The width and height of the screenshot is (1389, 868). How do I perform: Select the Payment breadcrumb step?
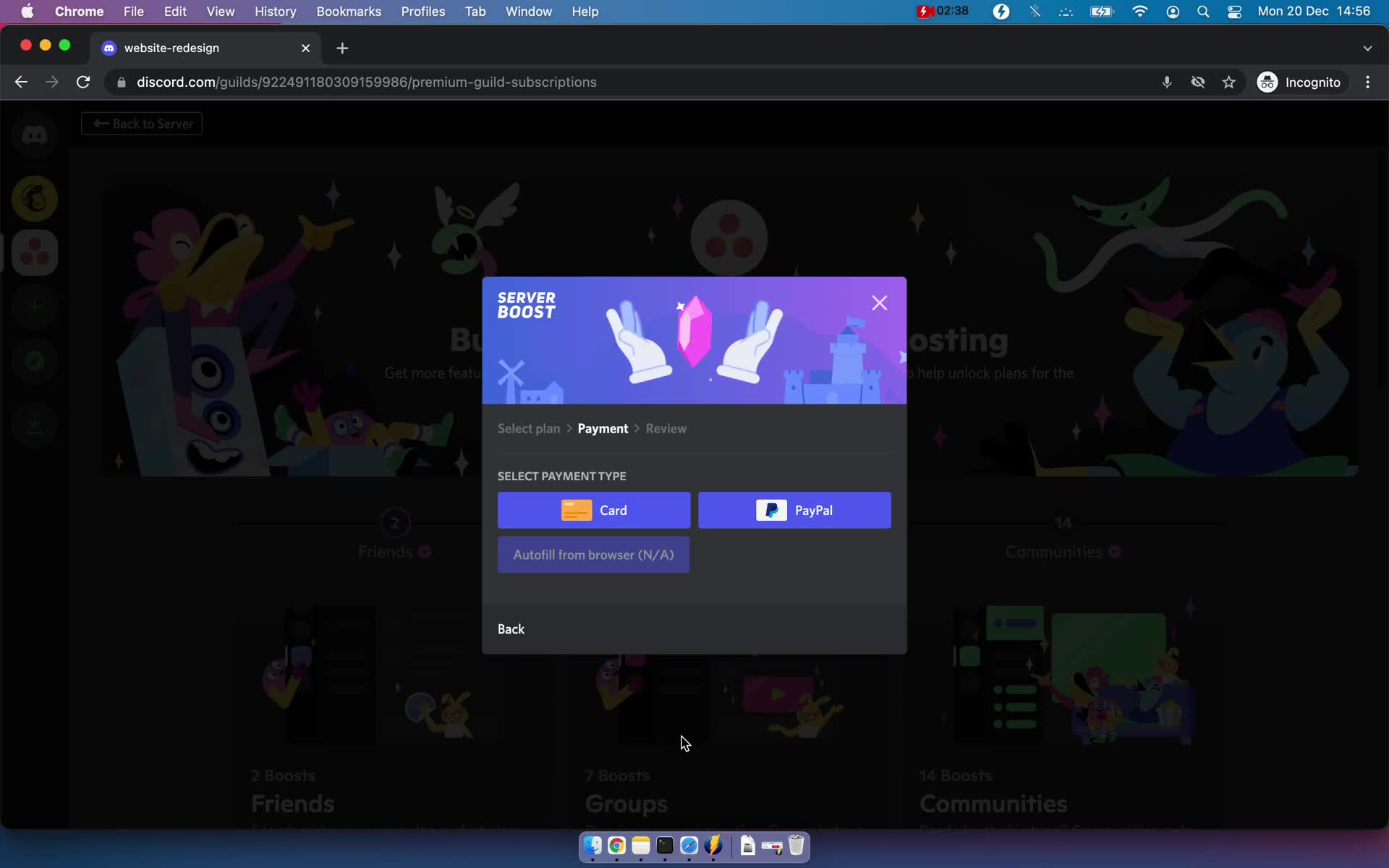[x=603, y=429]
